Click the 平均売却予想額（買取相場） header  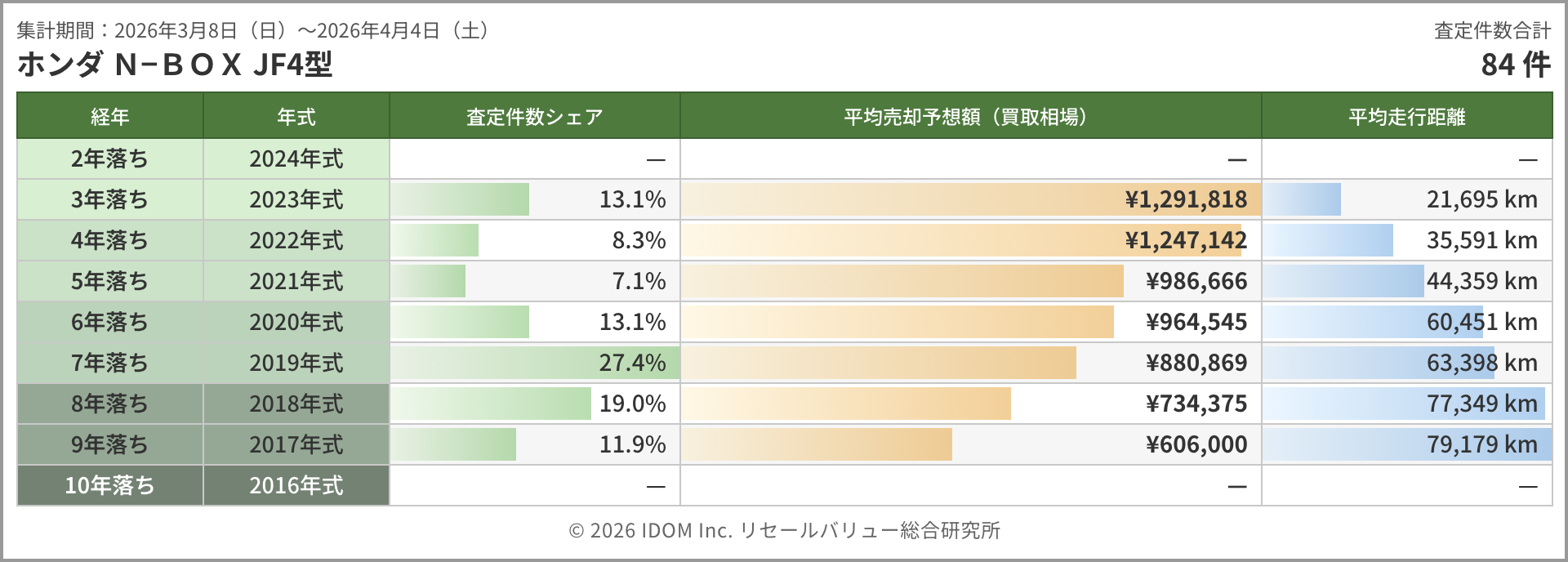[969, 117]
